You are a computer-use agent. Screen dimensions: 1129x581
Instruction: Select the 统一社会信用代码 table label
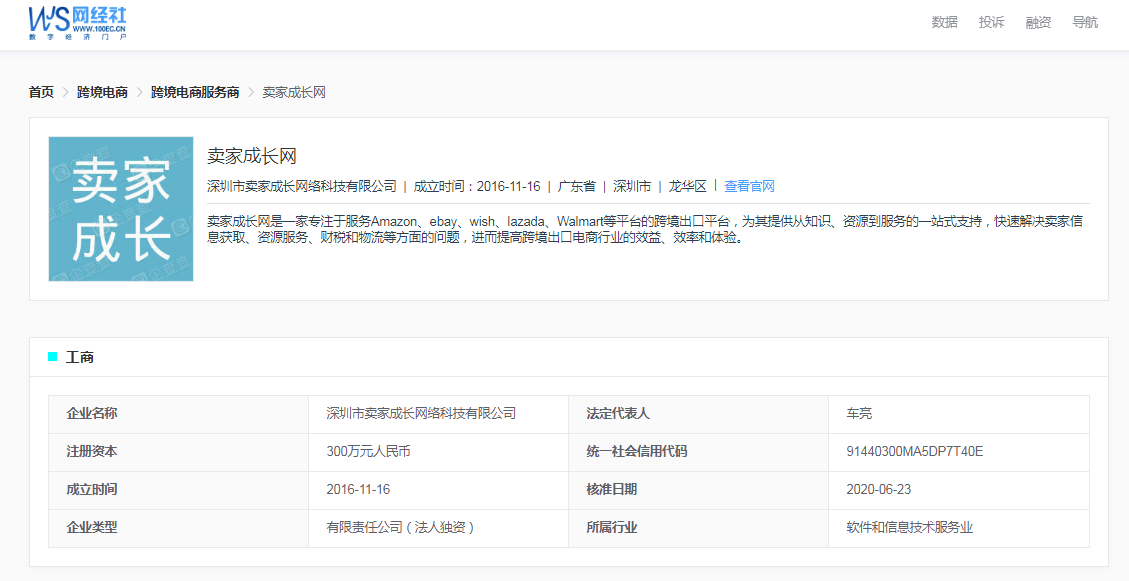(637, 451)
